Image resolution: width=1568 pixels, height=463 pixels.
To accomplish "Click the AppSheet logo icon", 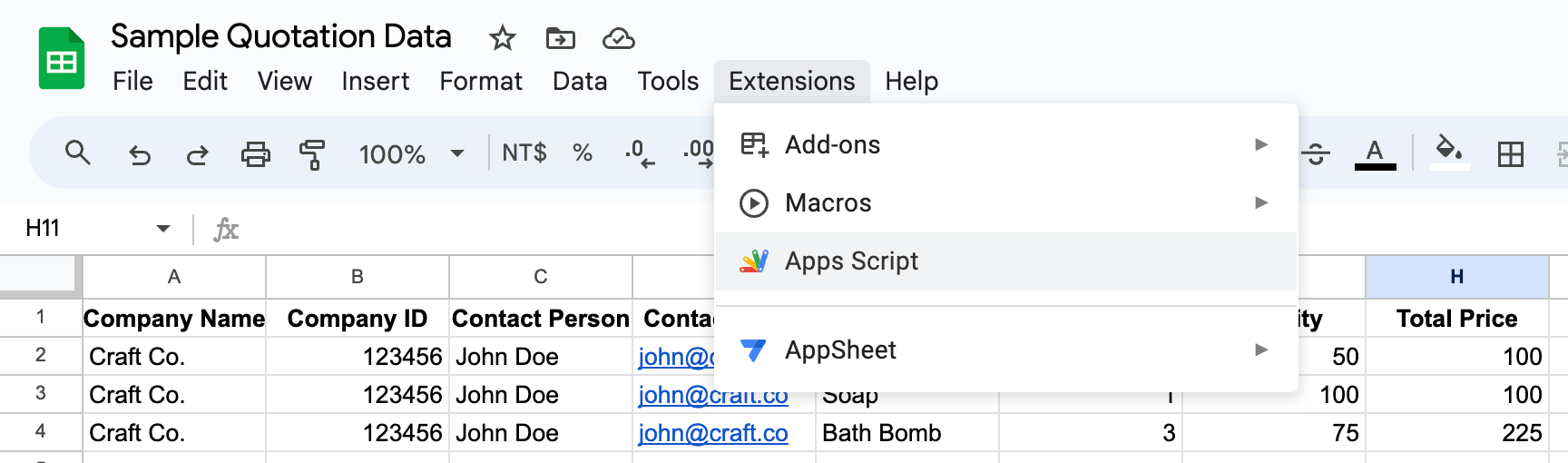I will click(754, 350).
